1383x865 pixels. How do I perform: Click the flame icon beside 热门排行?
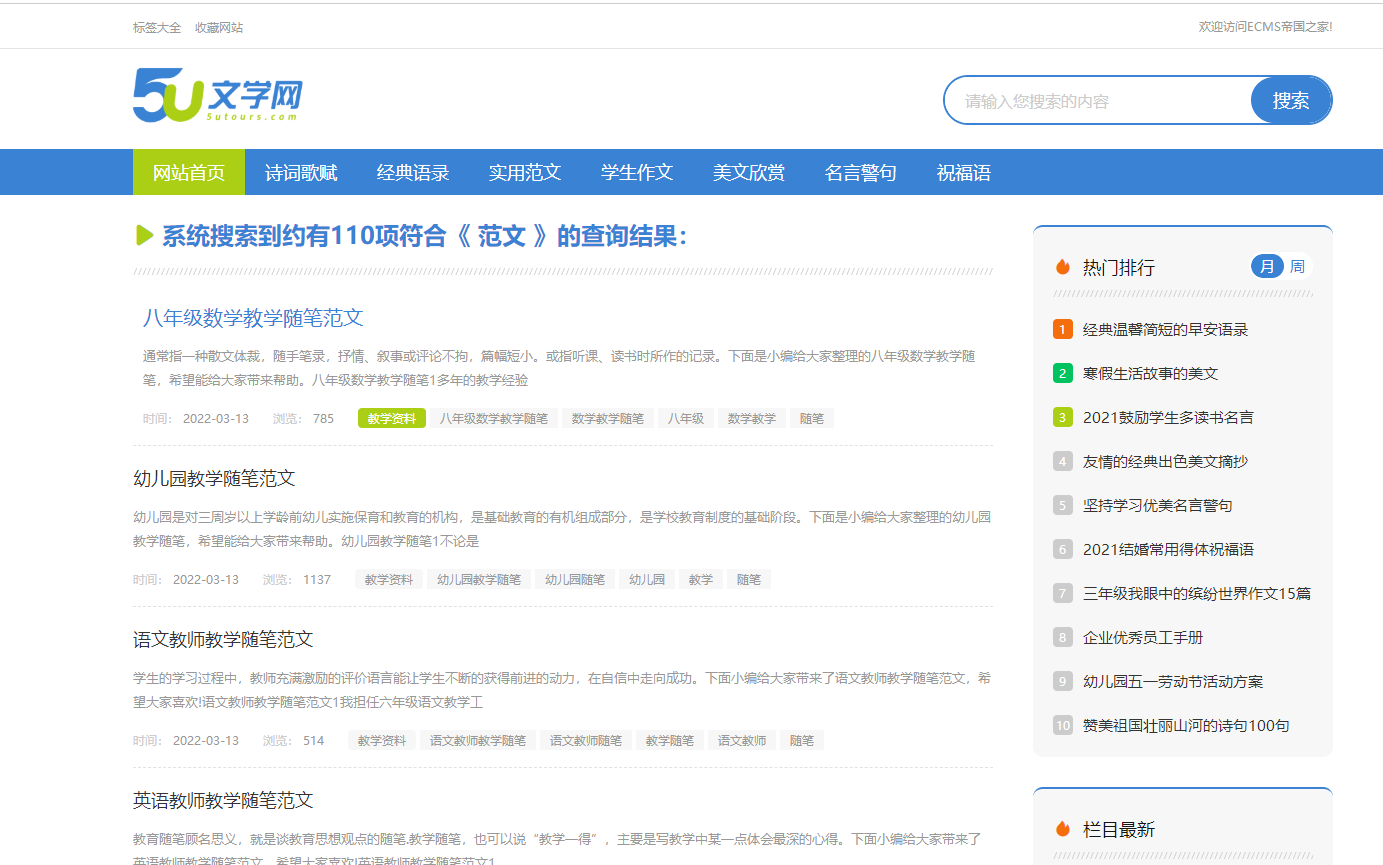coord(1061,266)
